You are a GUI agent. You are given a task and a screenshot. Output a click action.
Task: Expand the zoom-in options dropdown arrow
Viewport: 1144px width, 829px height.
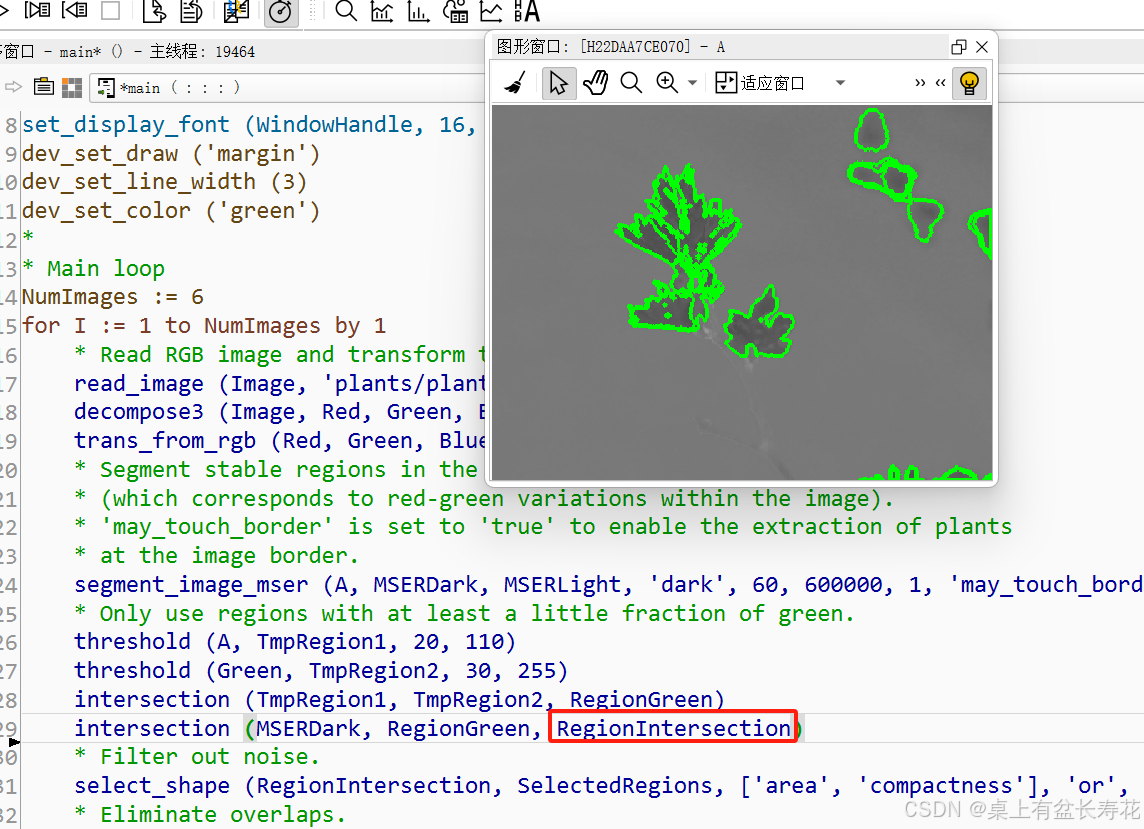[x=692, y=83]
